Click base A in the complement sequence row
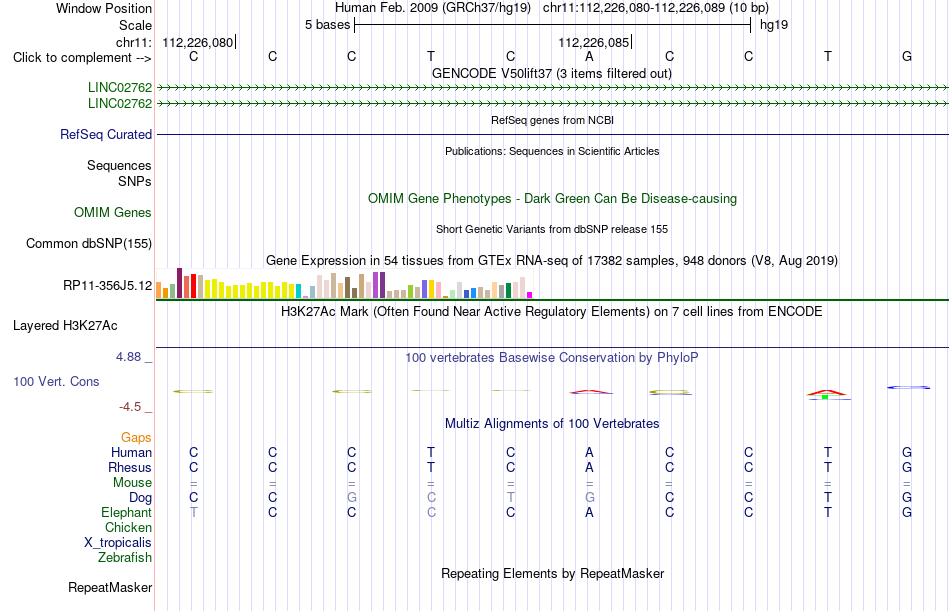This screenshot has width=950, height=611. [589, 56]
